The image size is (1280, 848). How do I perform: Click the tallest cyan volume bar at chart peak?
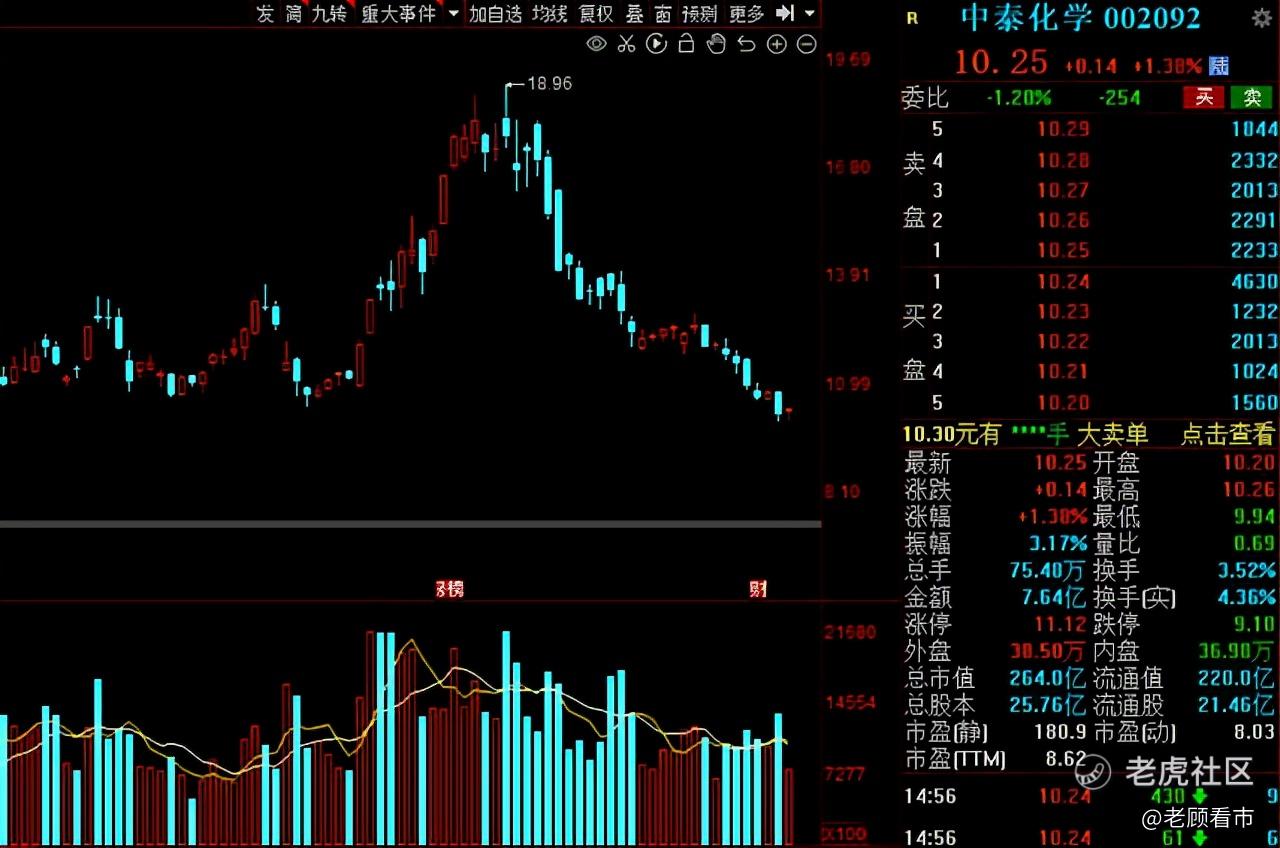tap(506, 738)
